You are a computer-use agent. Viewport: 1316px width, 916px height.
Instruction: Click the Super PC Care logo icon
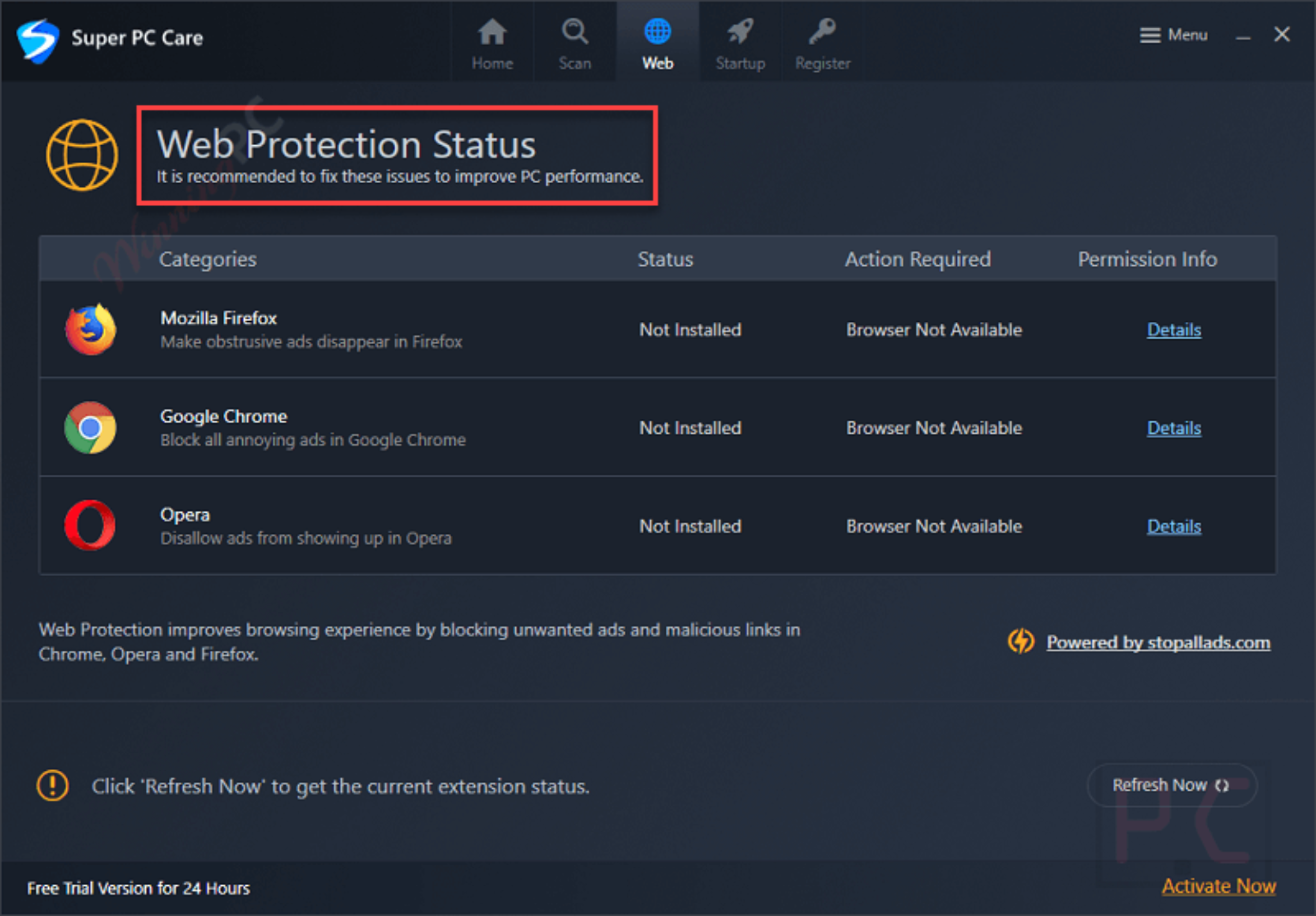click(38, 40)
